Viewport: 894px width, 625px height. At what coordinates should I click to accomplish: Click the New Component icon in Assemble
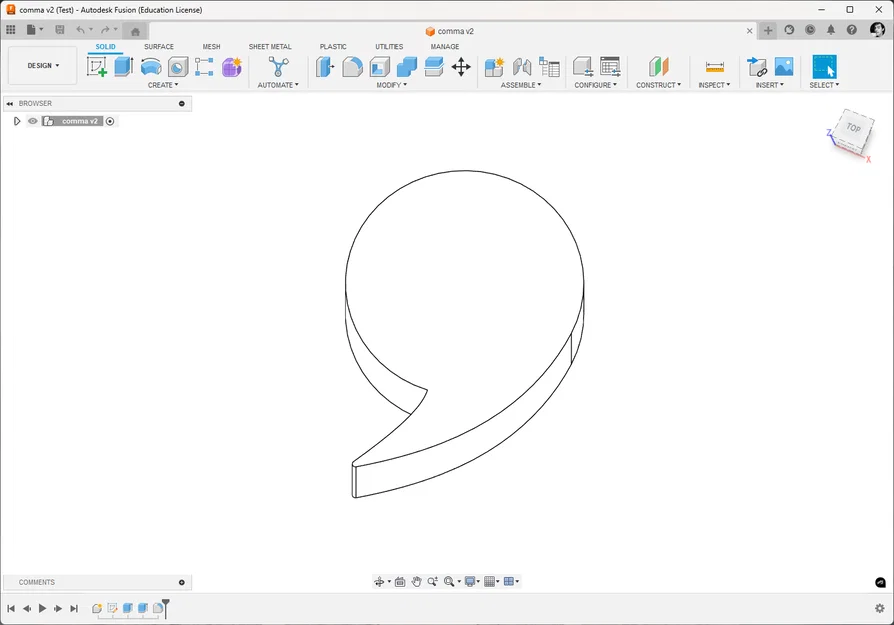coord(494,67)
